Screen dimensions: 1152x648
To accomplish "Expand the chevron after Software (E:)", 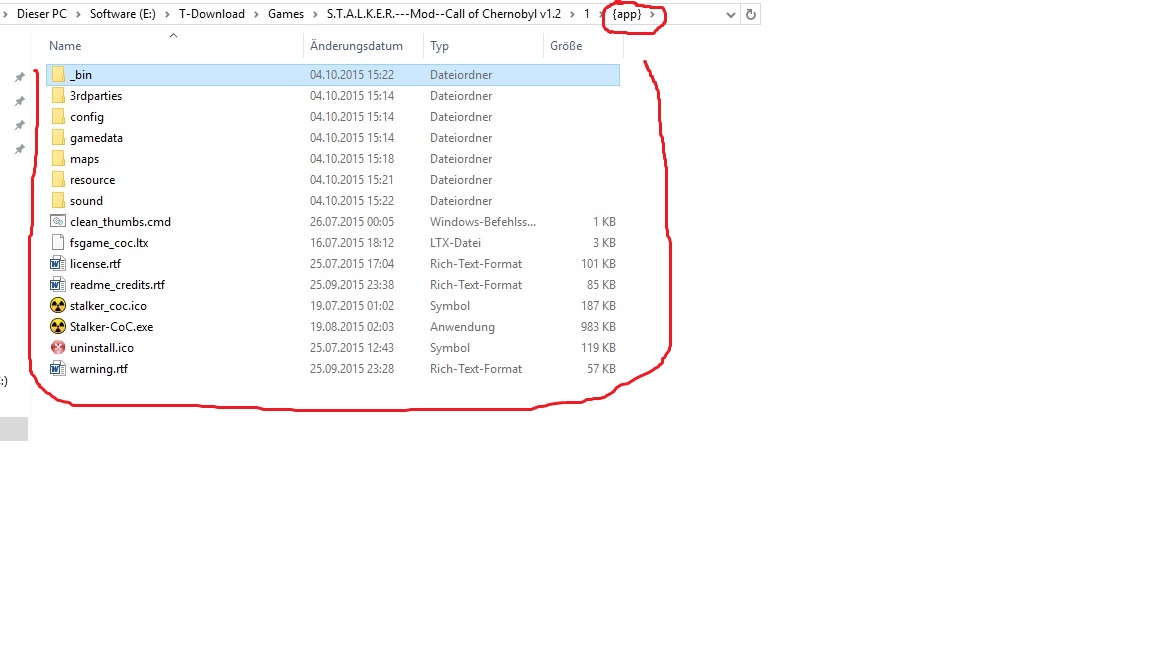I will pos(167,14).
